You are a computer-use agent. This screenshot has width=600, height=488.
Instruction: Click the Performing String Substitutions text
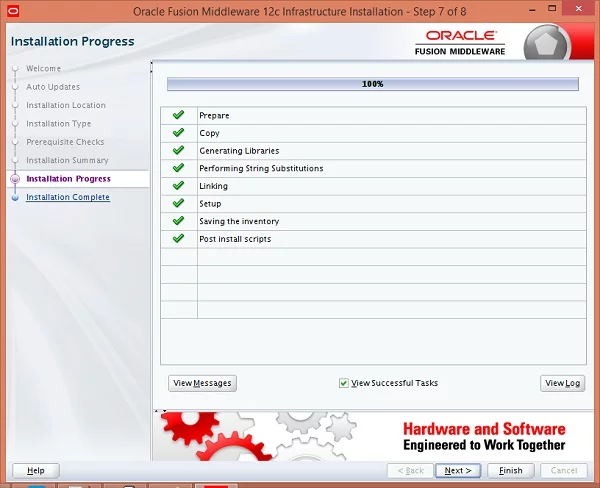(x=261, y=168)
